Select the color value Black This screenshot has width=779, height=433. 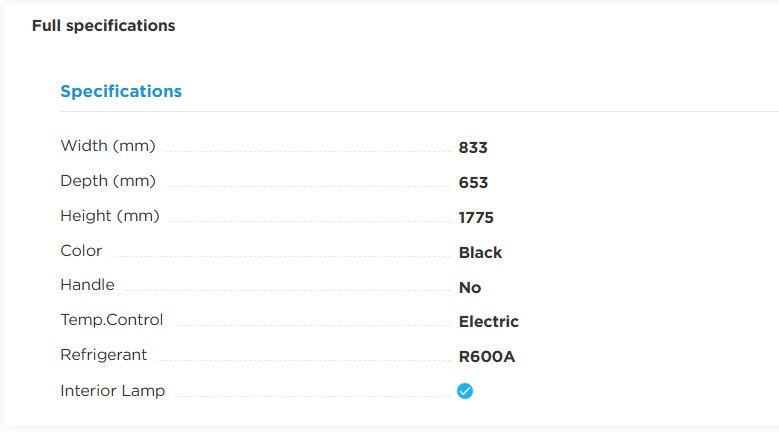[x=480, y=253]
